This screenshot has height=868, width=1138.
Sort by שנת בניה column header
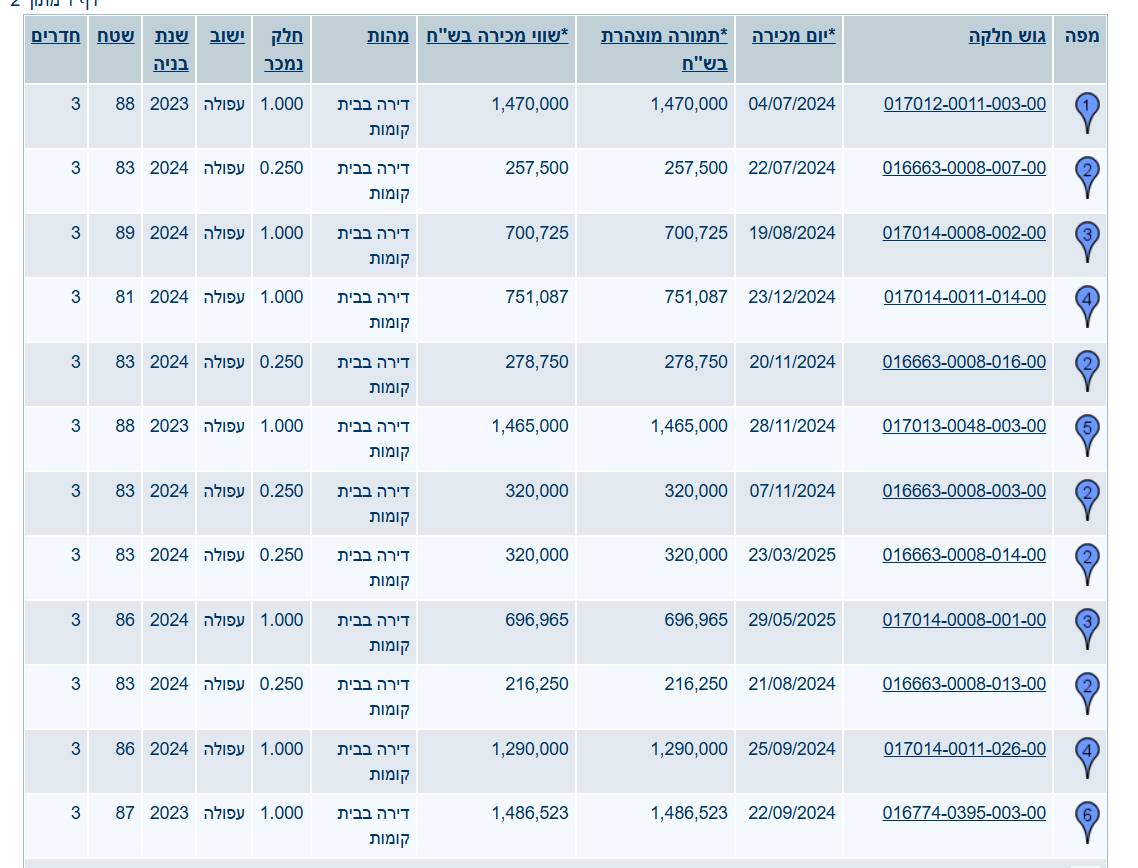pyautogui.click(x=172, y=50)
